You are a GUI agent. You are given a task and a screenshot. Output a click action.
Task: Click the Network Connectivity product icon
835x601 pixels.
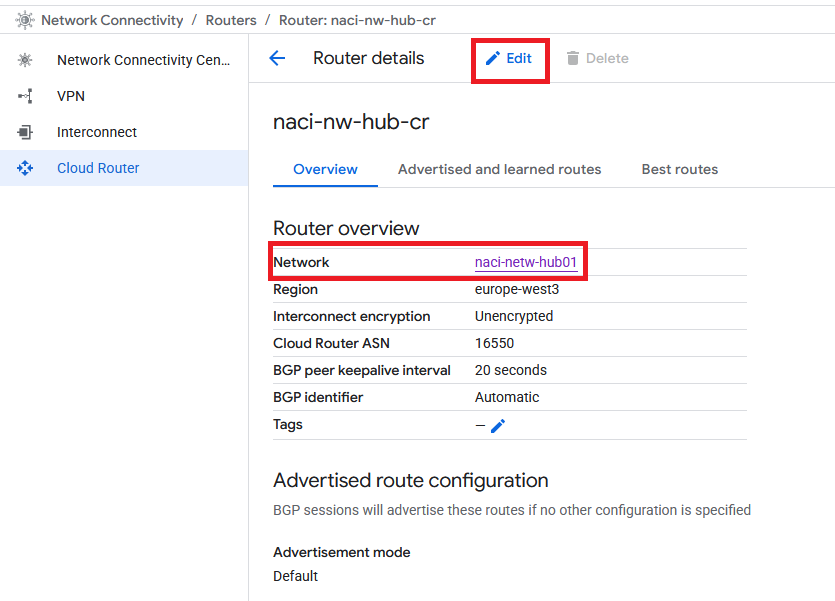click(25, 20)
